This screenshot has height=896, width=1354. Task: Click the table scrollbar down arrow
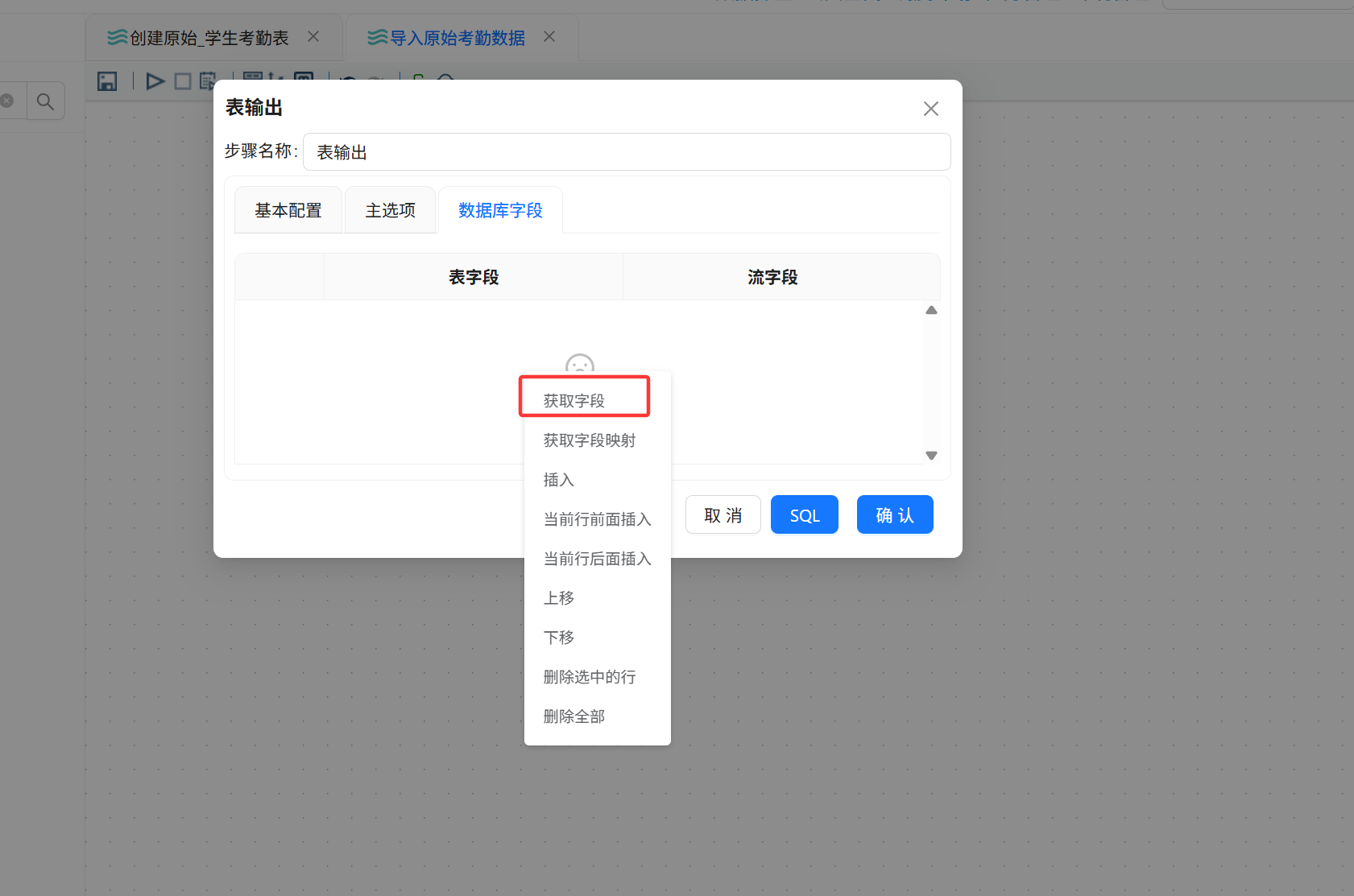932,456
